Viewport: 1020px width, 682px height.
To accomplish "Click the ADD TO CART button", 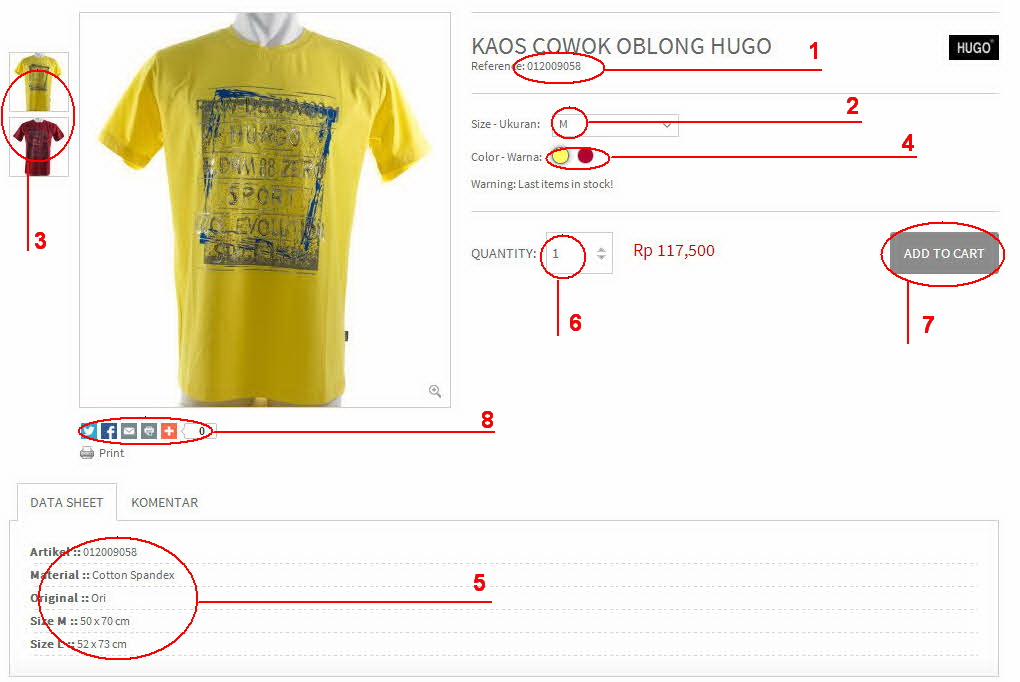I will pyautogui.click(x=944, y=254).
